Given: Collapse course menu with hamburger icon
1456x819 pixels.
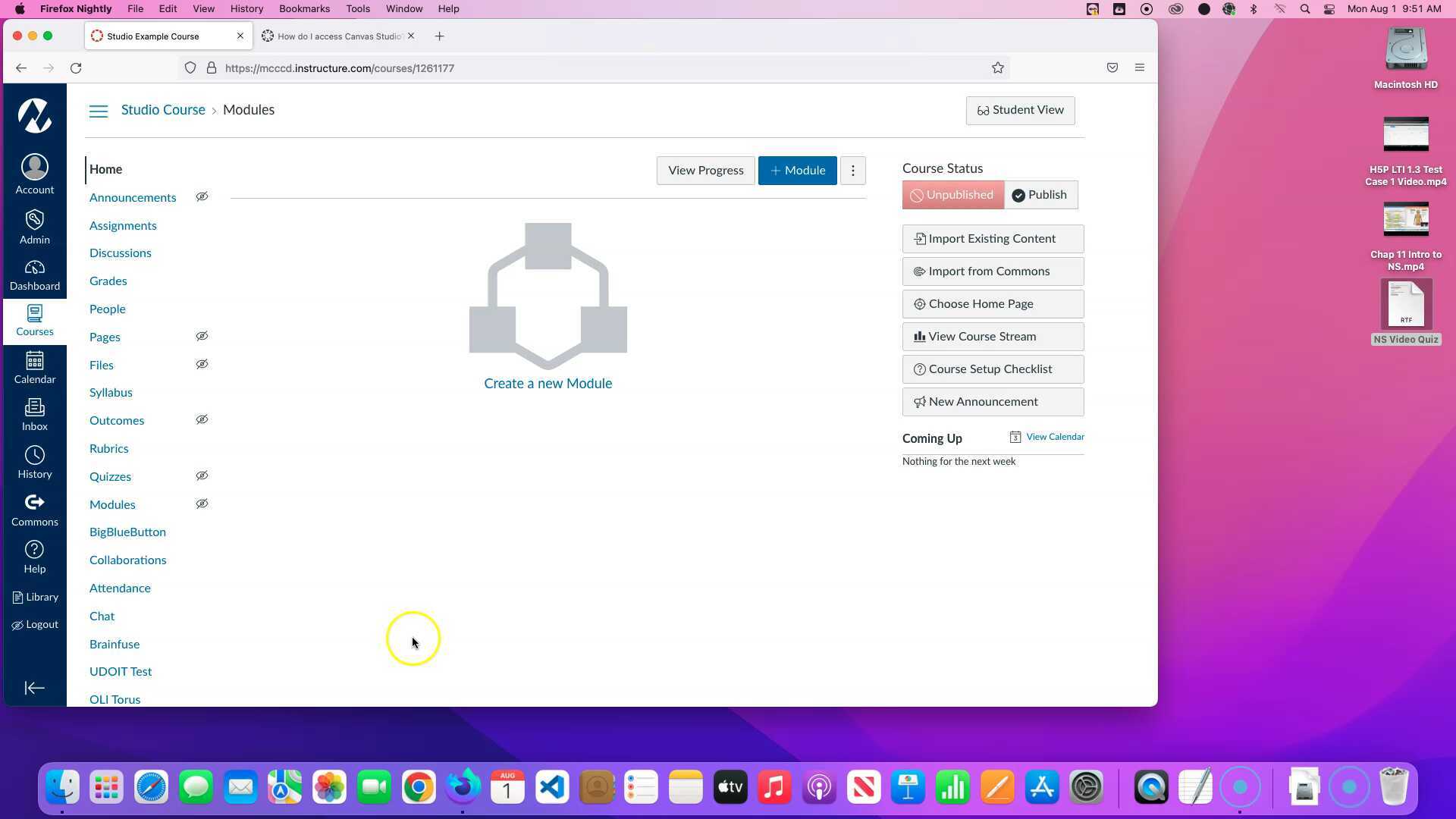Looking at the screenshot, I should [99, 111].
